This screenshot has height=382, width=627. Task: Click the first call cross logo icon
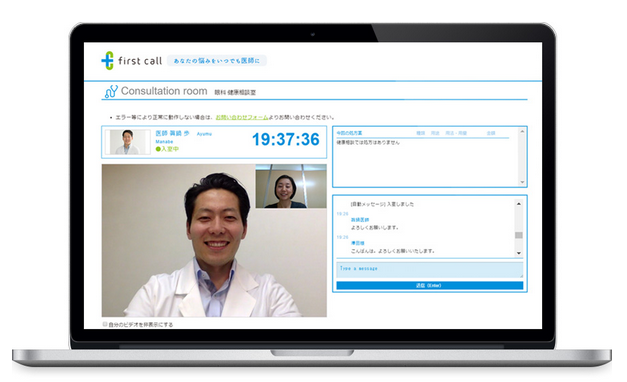[x=108, y=60]
